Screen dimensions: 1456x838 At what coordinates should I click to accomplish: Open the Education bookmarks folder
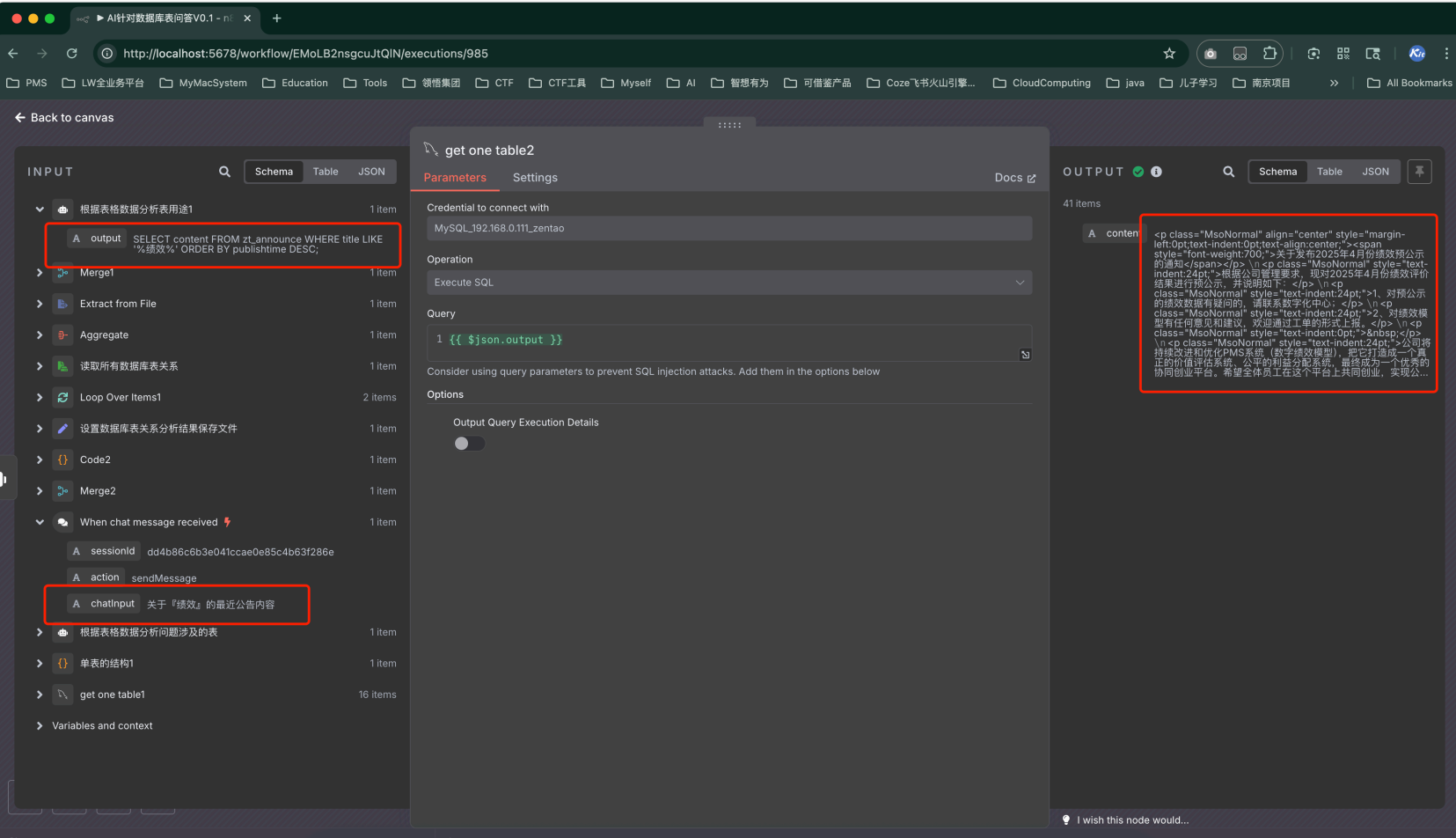coord(295,83)
